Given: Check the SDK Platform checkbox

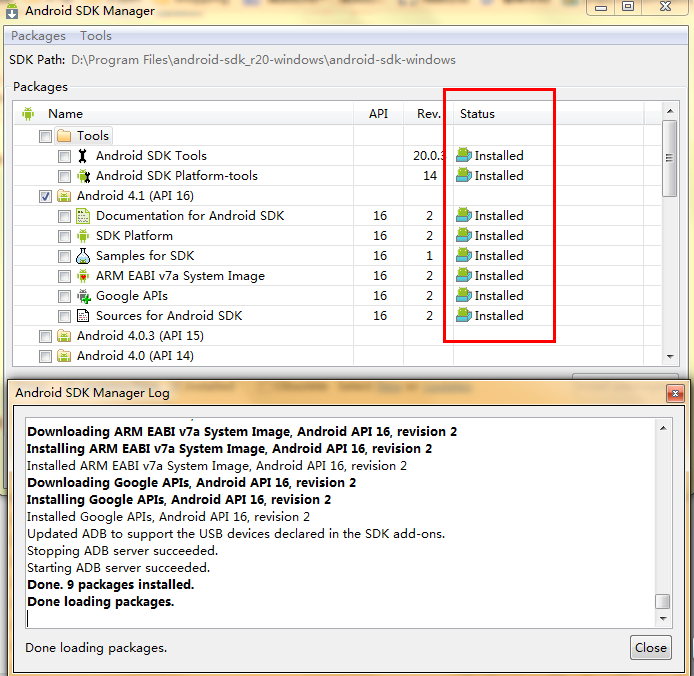Looking at the screenshot, I should 64,236.
